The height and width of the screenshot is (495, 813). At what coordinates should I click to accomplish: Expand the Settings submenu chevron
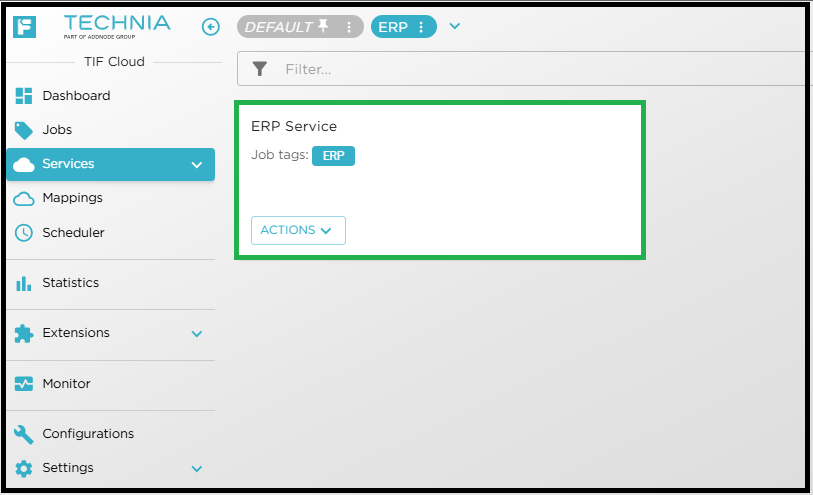196,469
